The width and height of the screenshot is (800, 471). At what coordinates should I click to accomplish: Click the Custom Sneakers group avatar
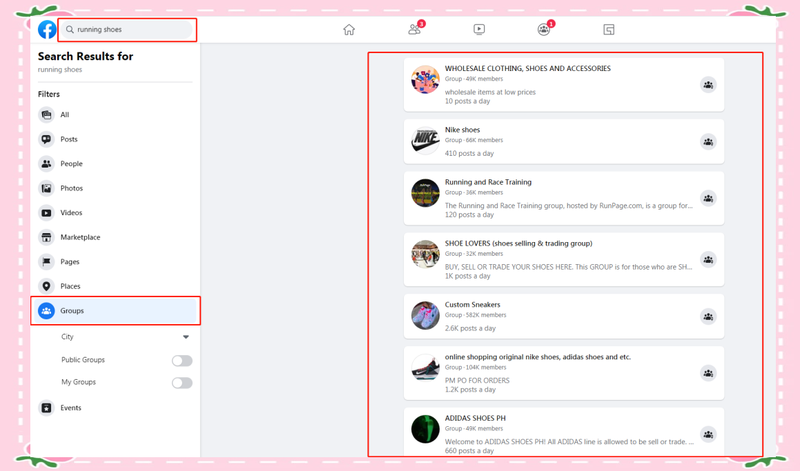pos(426,315)
